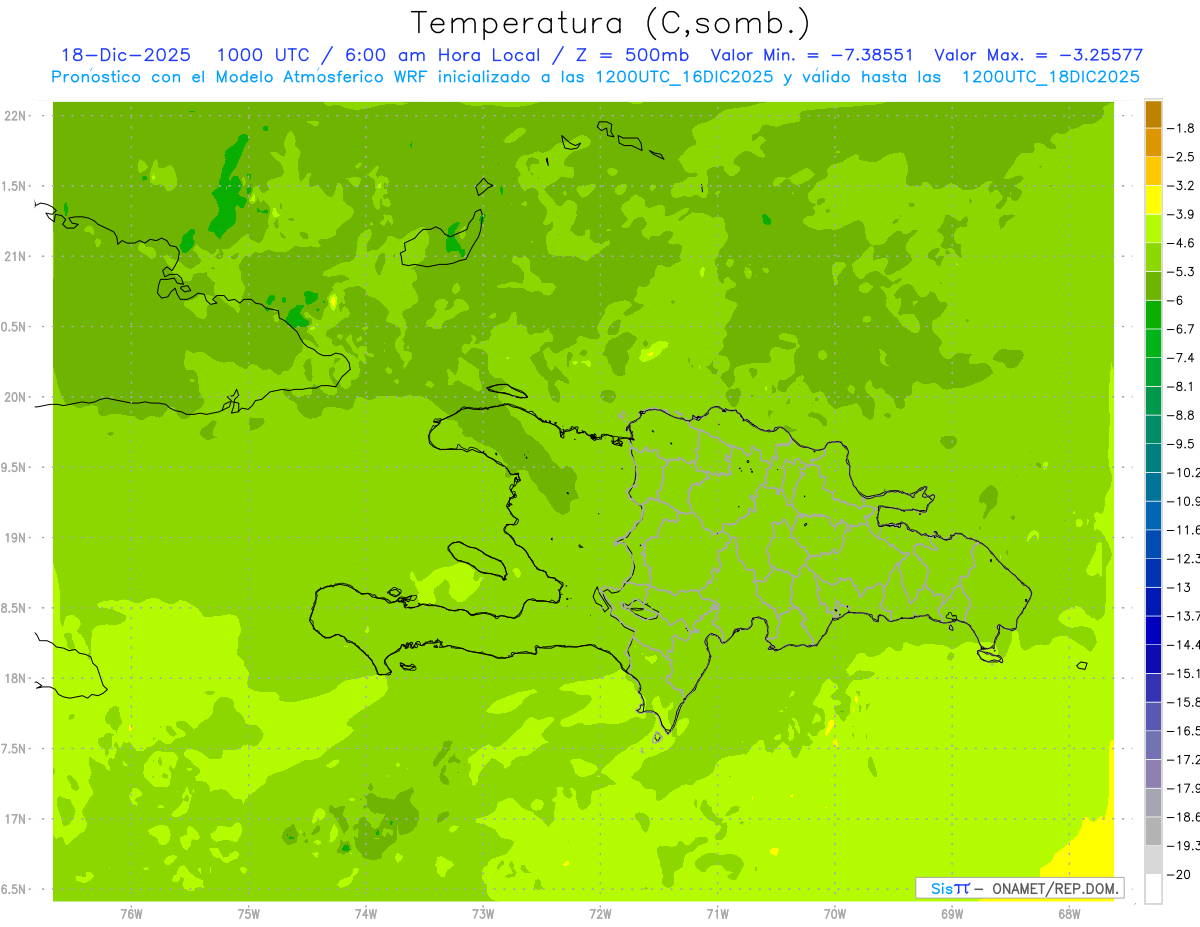The width and height of the screenshot is (1200, 927).
Task: Click the '22N' latitude axis label
Action: click(15, 116)
